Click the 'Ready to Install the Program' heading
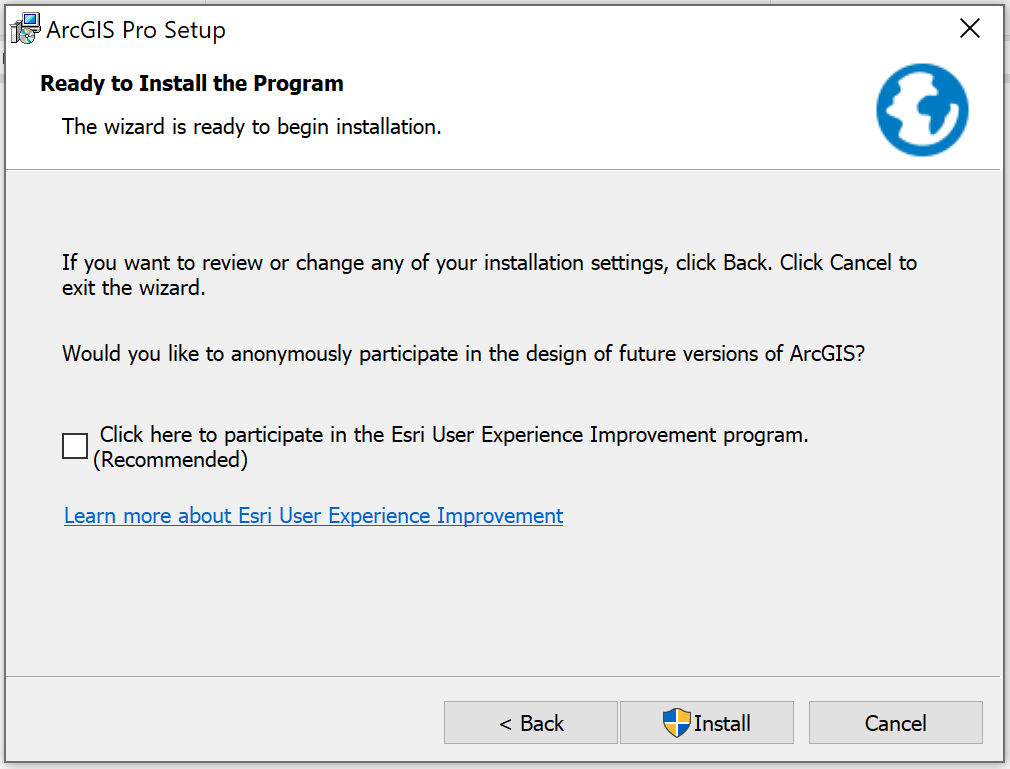Image resolution: width=1010 pixels, height=769 pixels. [x=192, y=84]
